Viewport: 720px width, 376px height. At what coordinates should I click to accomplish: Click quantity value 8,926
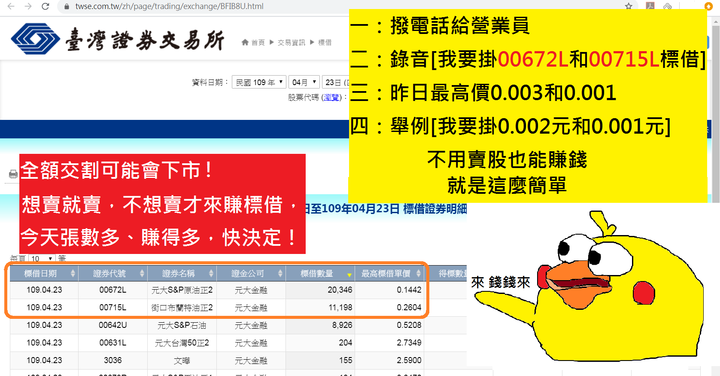click(342, 325)
